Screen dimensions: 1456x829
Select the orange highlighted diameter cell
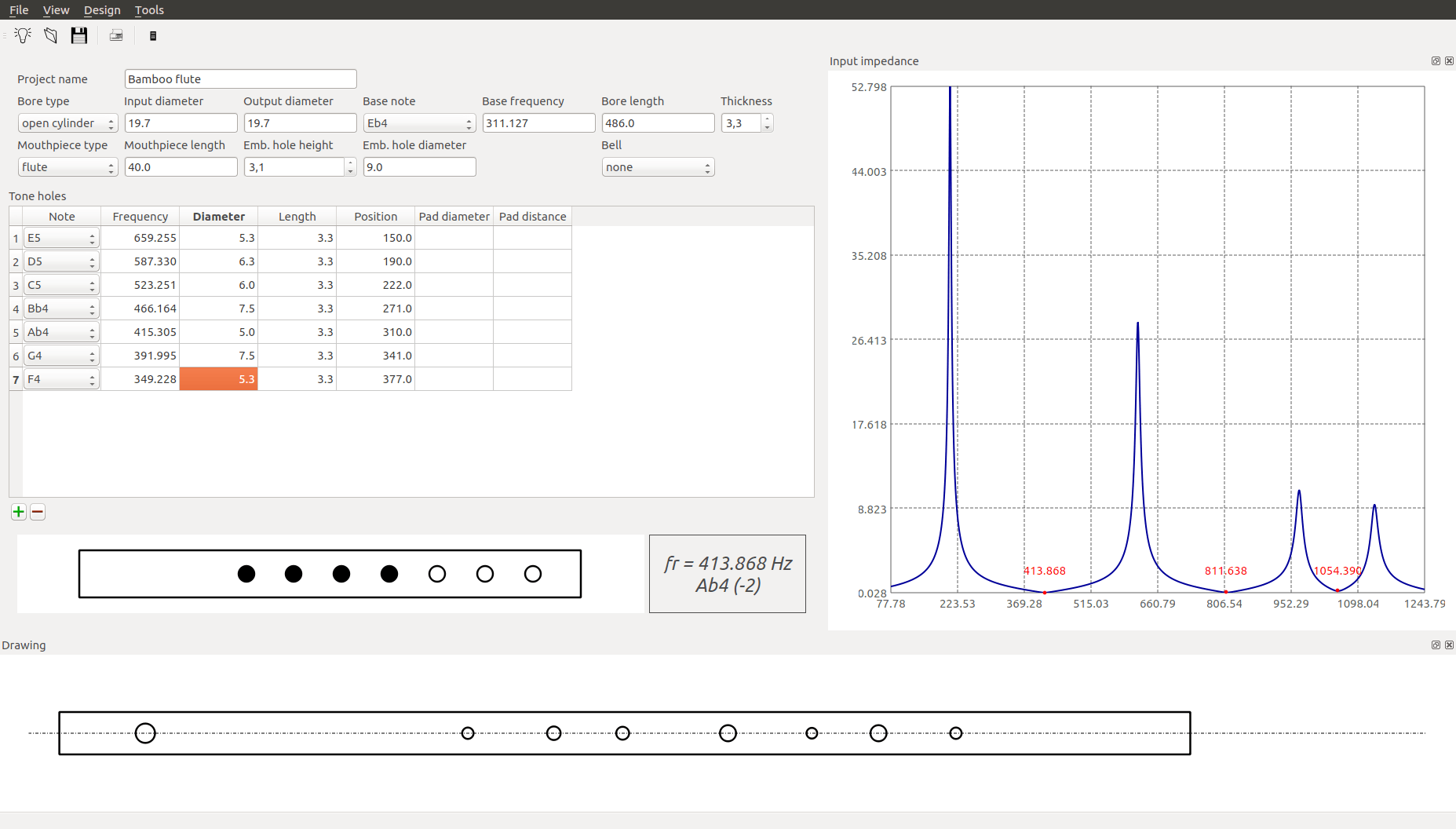coord(219,379)
